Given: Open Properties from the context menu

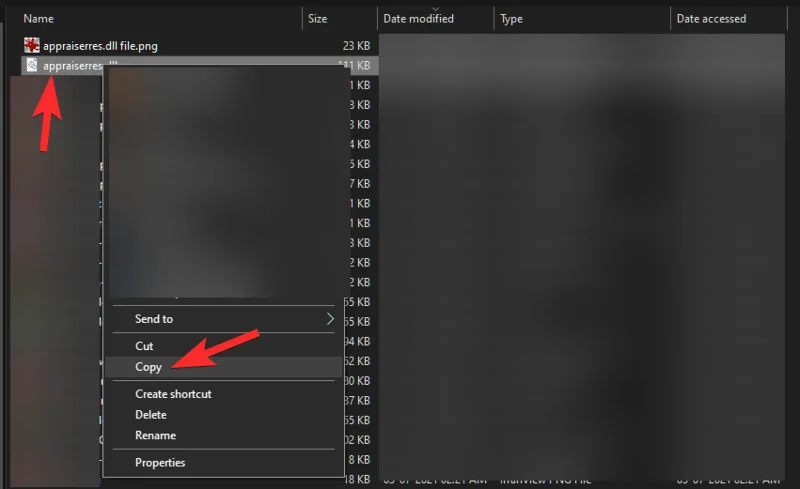Looking at the screenshot, I should pos(223,462).
